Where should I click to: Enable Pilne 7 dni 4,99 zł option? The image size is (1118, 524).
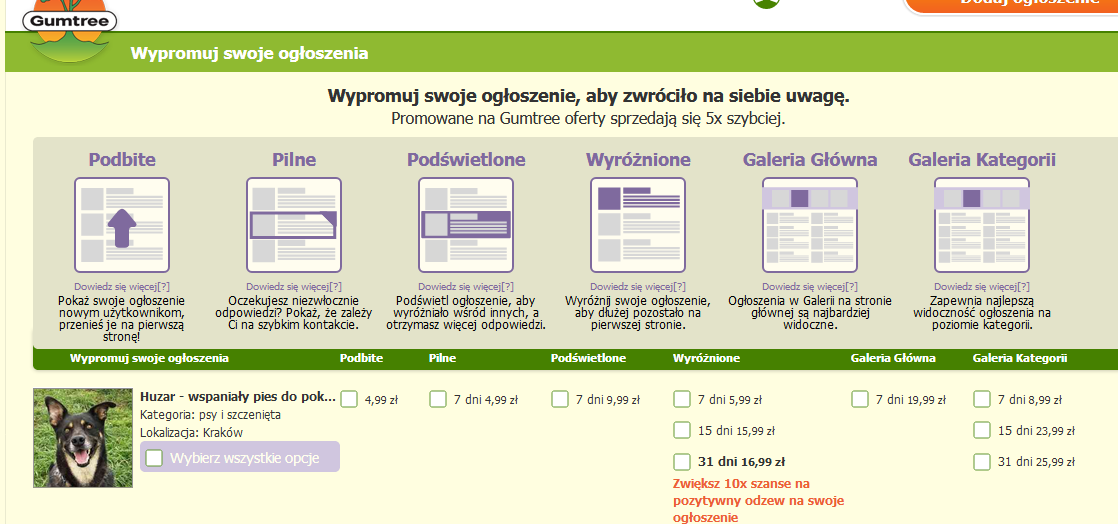pyautogui.click(x=438, y=399)
